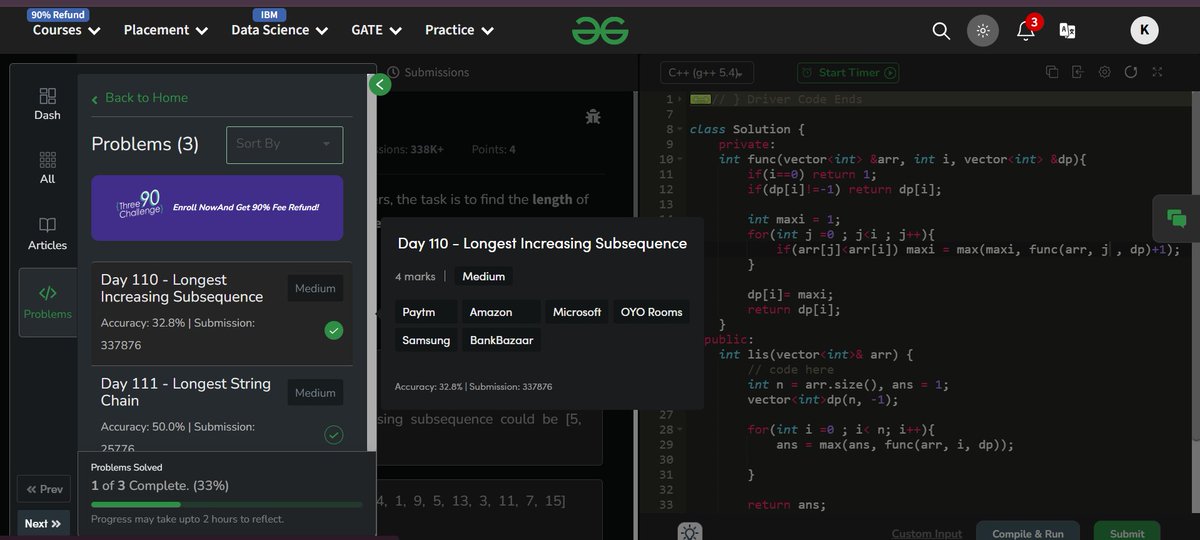Click Medium tag in problem tooltip

point(484,276)
